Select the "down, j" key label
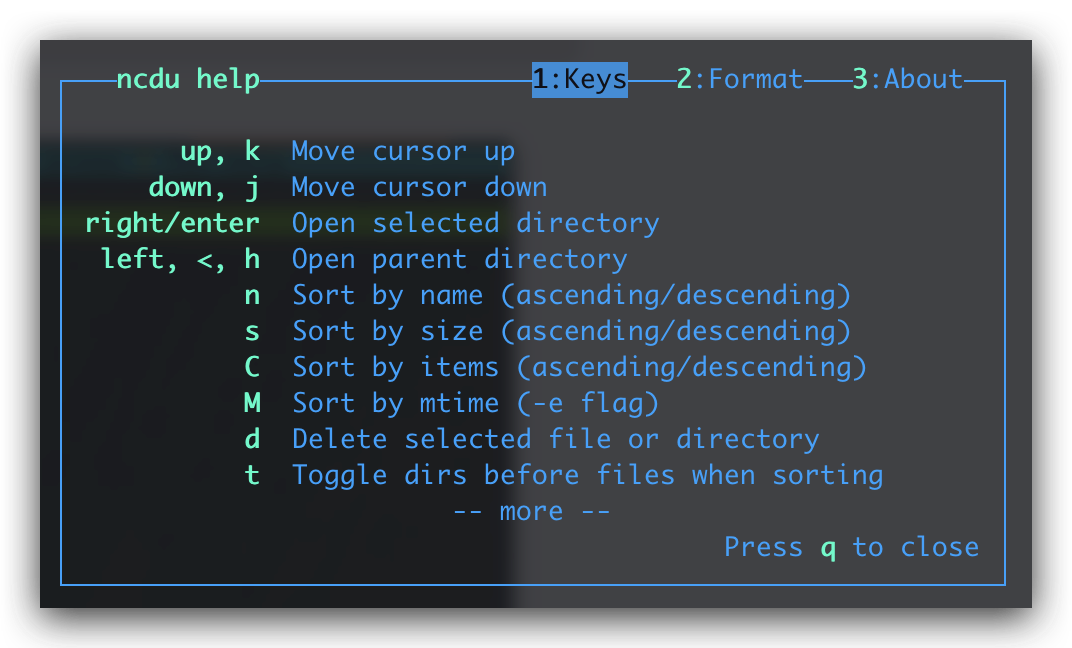Viewport: 1072px width, 648px height. click(x=204, y=187)
